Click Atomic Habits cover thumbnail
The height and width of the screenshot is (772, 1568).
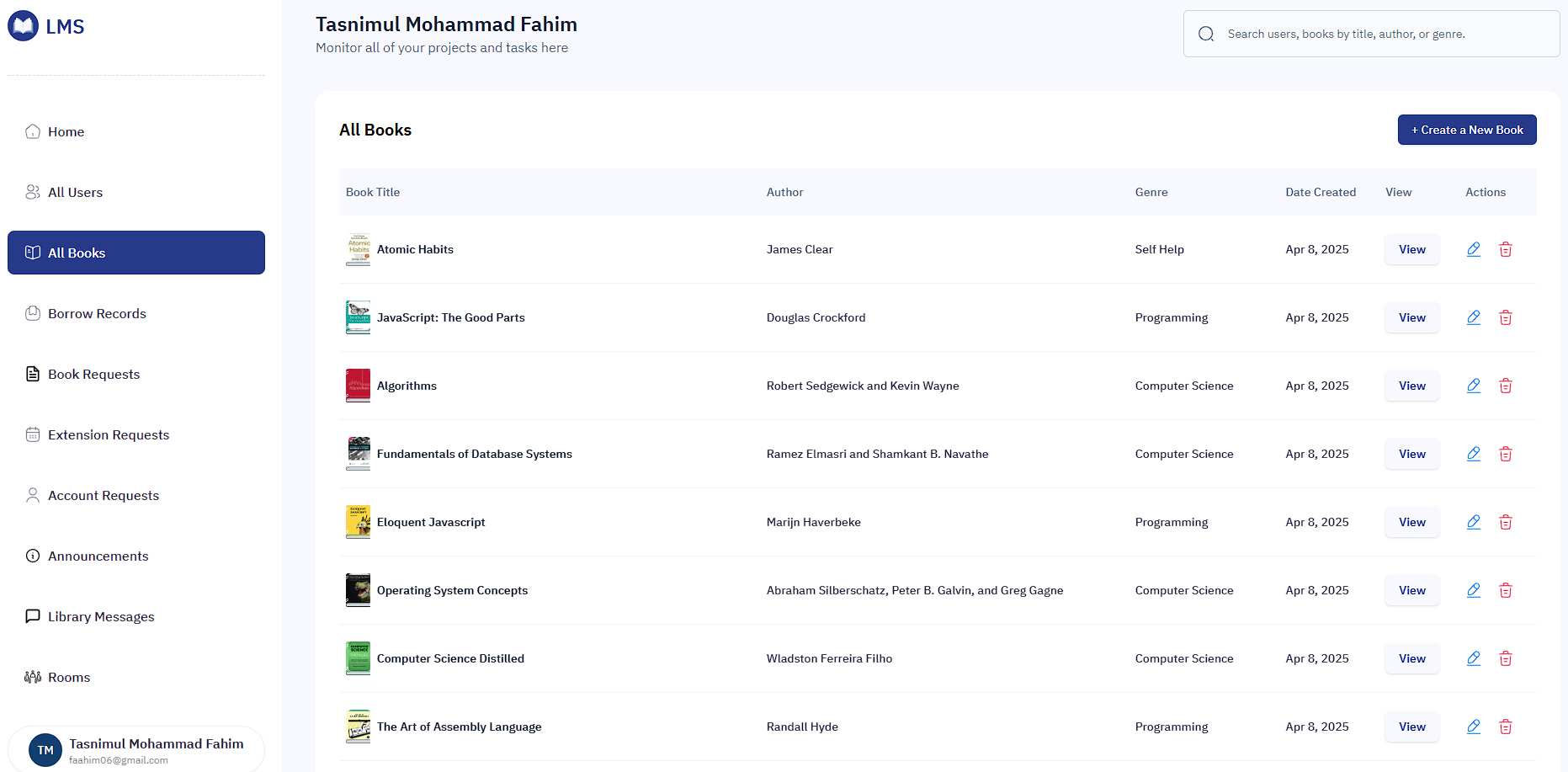pyautogui.click(x=358, y=249)
